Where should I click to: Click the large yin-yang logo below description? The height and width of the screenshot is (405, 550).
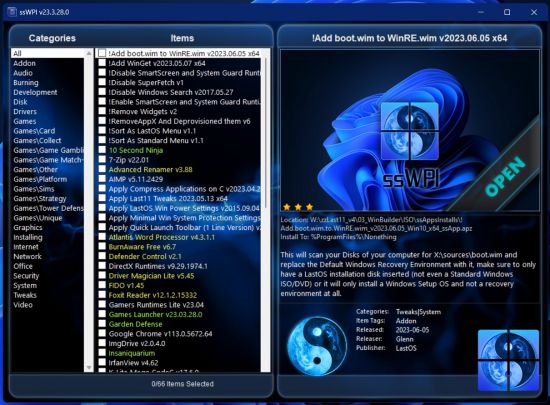point(317,346)
